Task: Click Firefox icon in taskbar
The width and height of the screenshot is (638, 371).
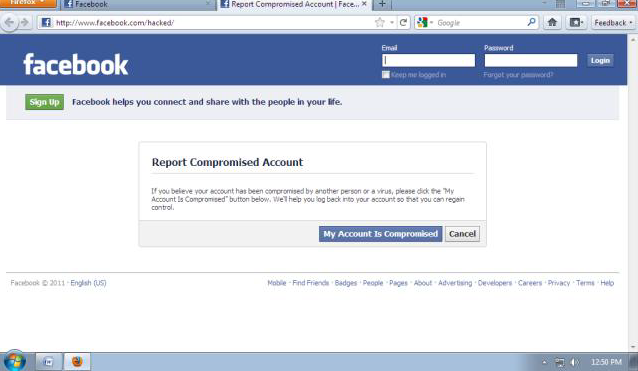Action: point(77,361)
